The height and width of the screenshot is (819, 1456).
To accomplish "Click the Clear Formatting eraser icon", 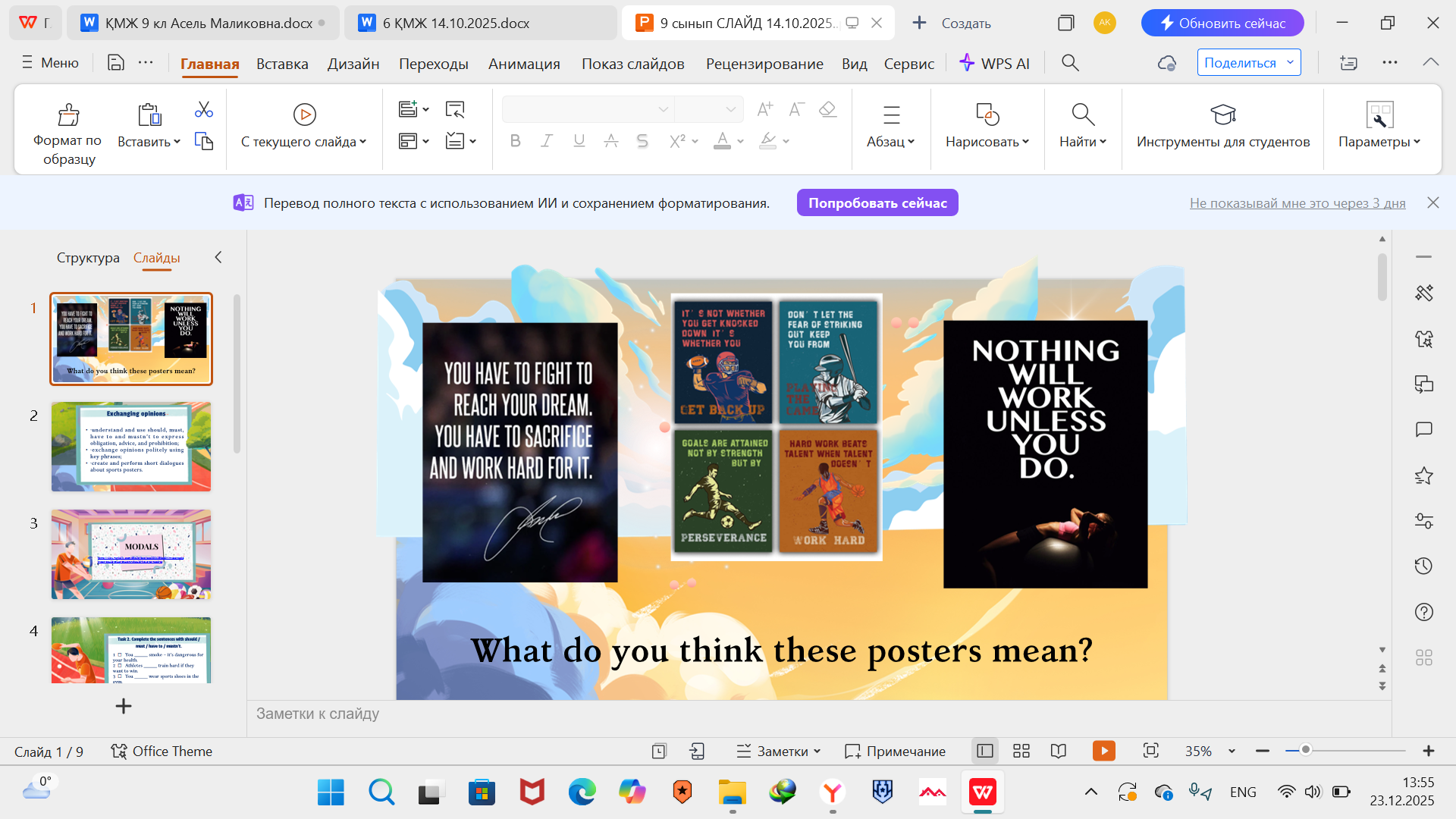I will pyautogui.click(x=827, y=110).
